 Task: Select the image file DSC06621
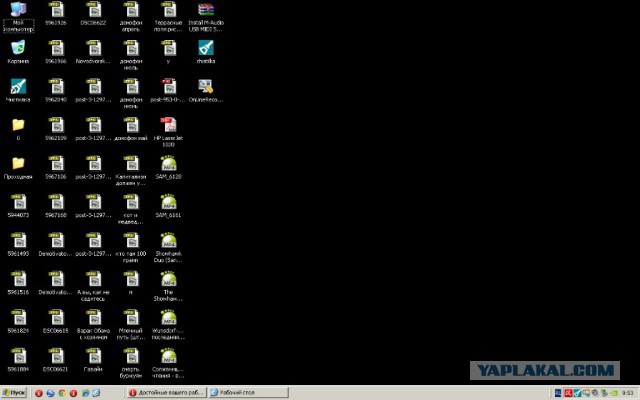click(x=56, y=360)
